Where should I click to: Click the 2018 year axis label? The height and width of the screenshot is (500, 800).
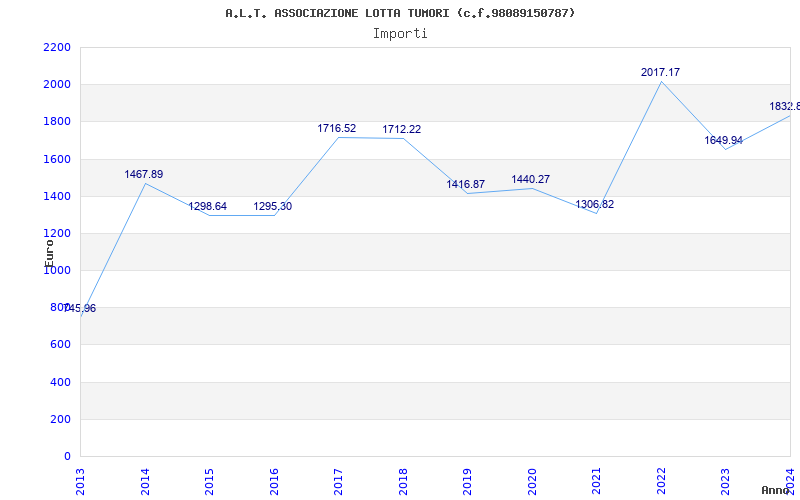coord(403,482)
